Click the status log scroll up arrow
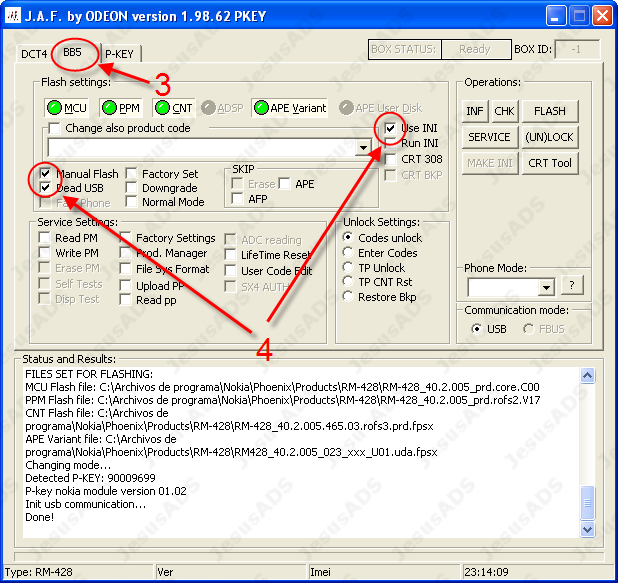618x583 pixels. tap(587, 375)
